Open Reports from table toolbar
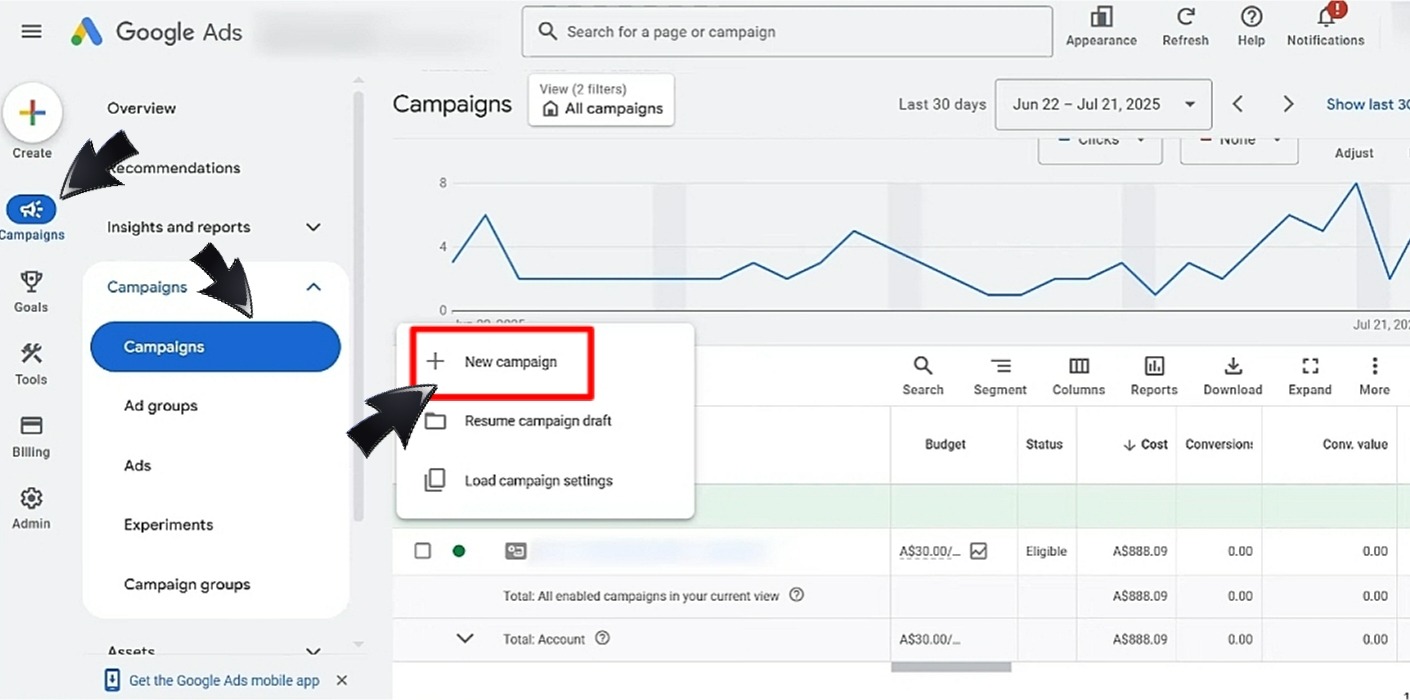Viewport: 1410px width, 700px height. (x=1154, y=367)
